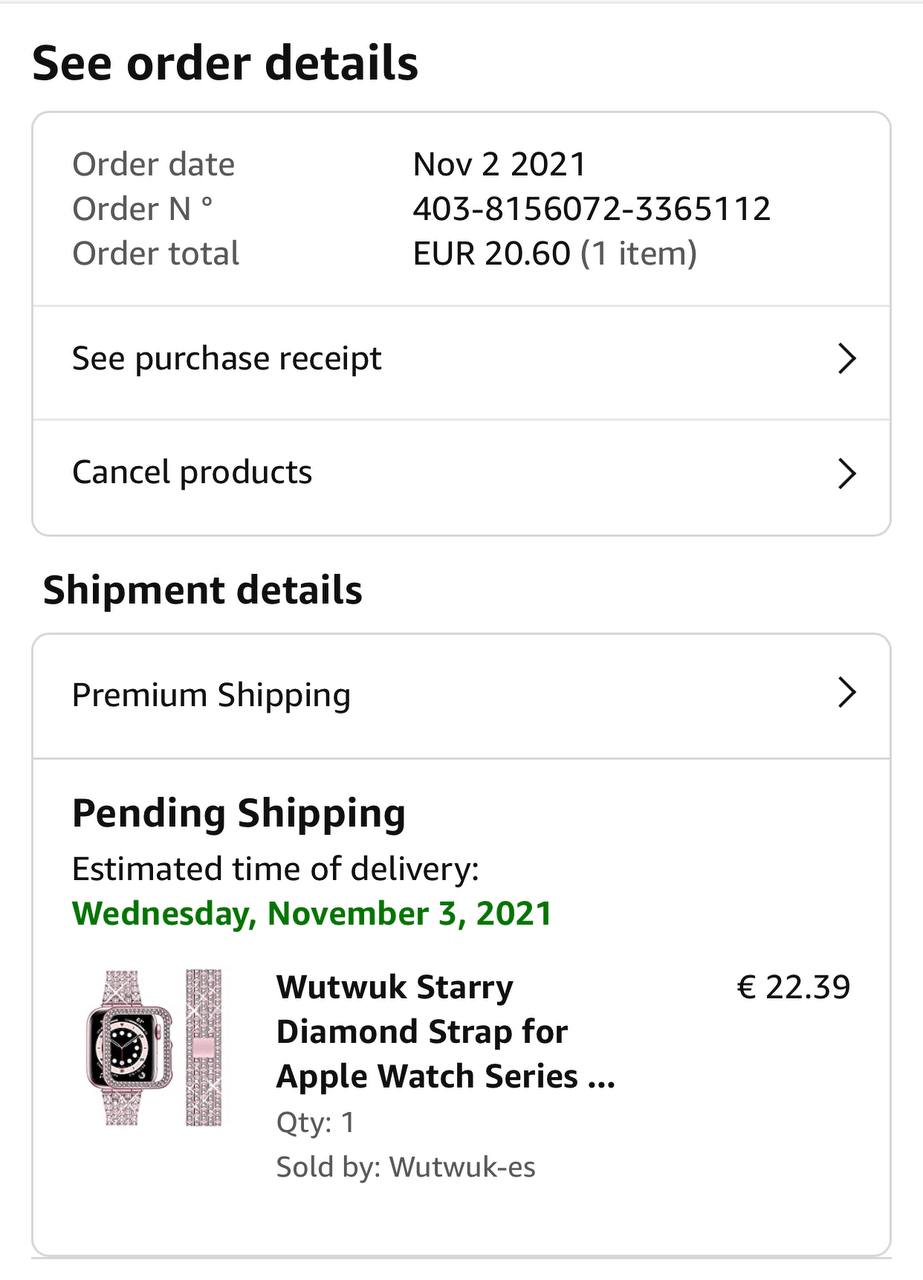Select the Qty: 1 quantity text
This screenshot has width=923, height=1280.
315,1122
